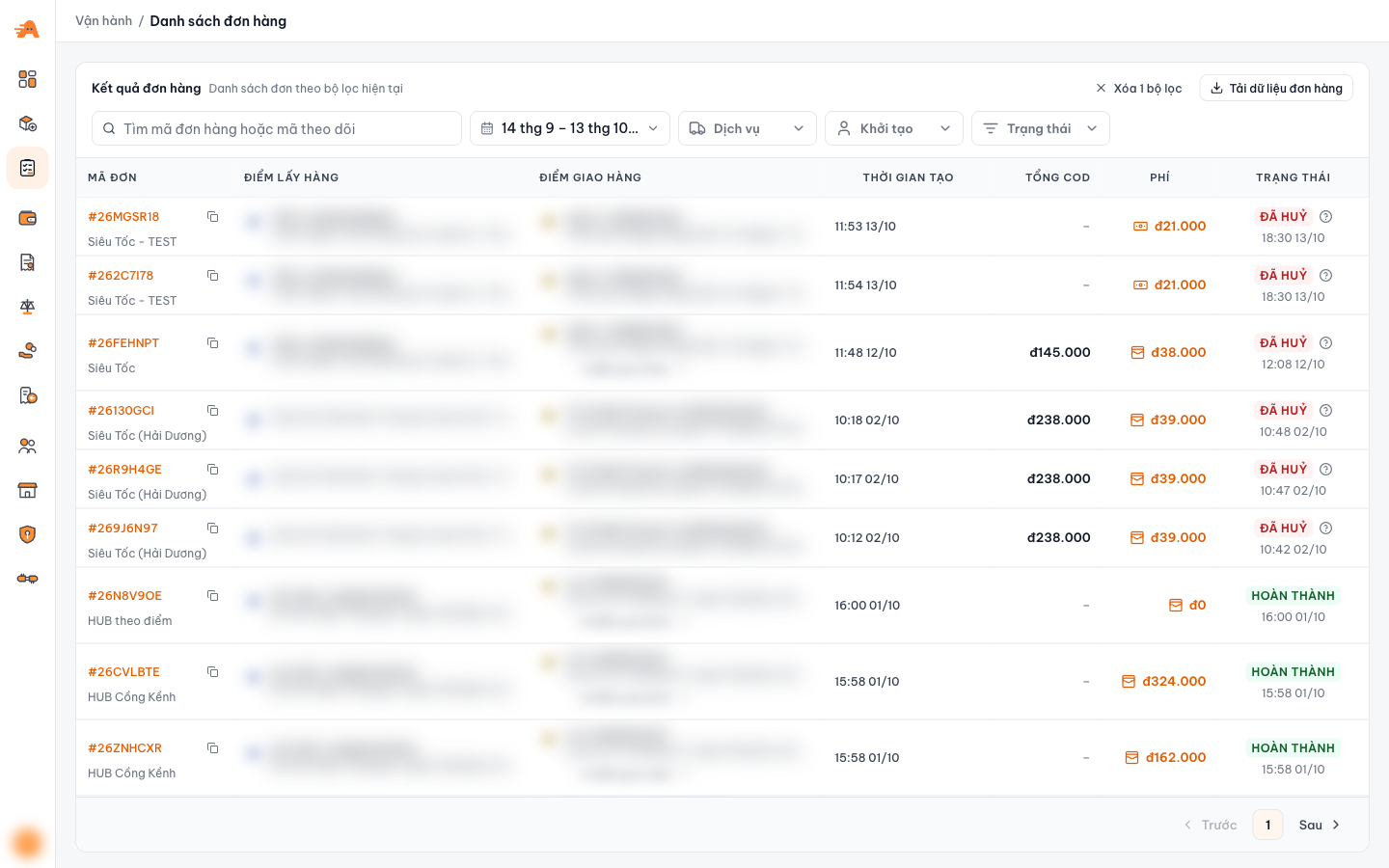Screen dimensions: 1389x868
Task: Open the hand with coin sidebar icon
Action: tap(27, 351)
